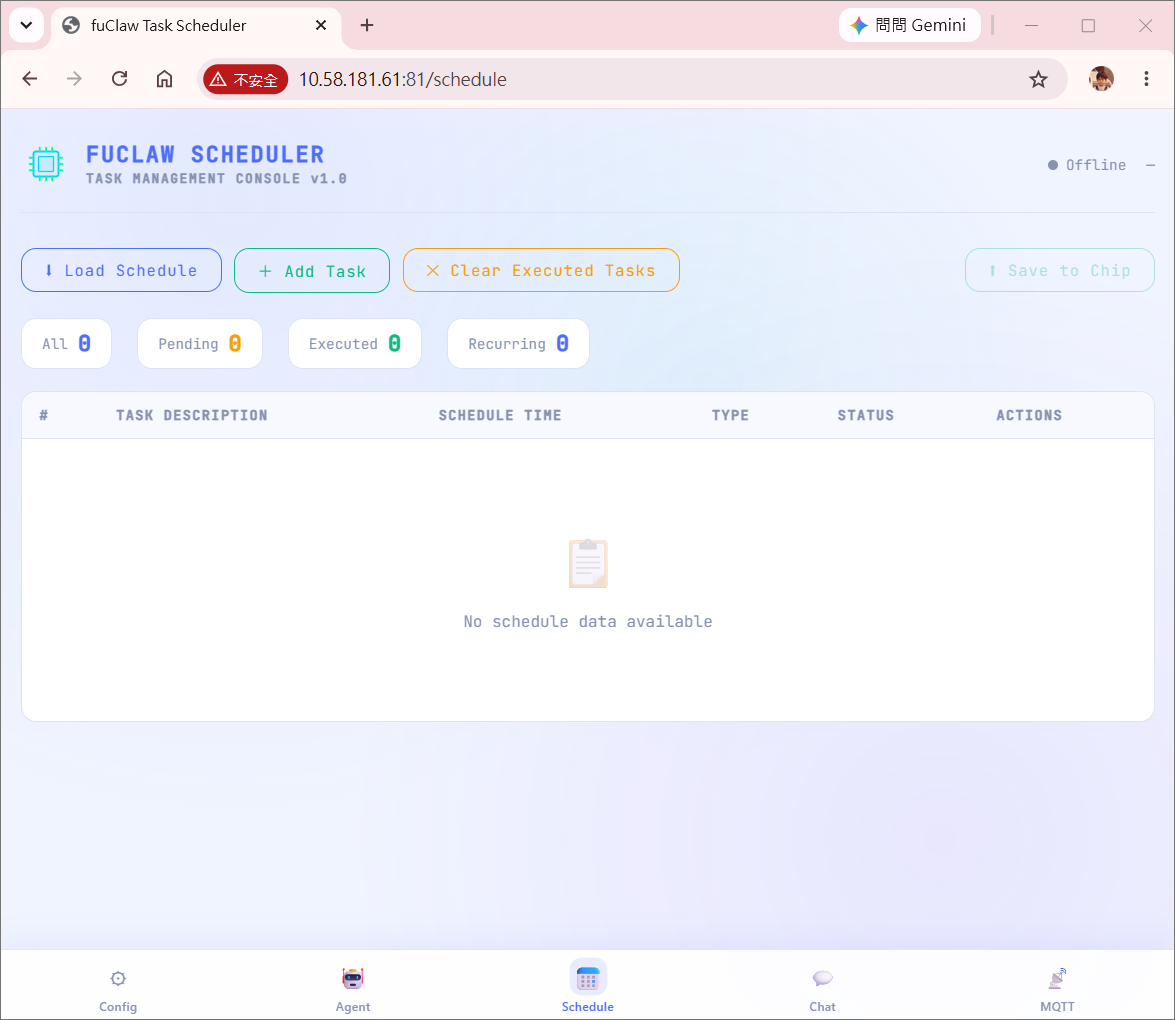This screenshot has height=1020, width=1175.
Task: Click the Load Schedule button
Action: pos(121,270)
